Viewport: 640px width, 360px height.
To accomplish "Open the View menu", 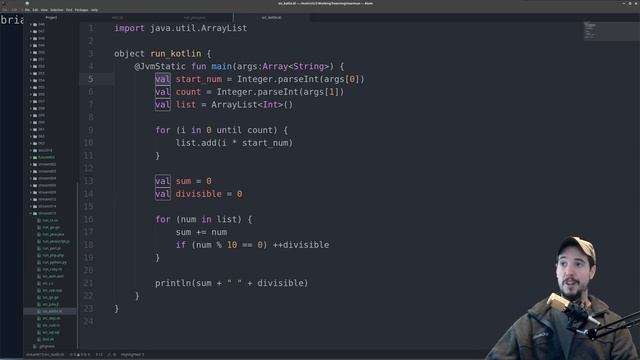I will (x=44, y=10).
